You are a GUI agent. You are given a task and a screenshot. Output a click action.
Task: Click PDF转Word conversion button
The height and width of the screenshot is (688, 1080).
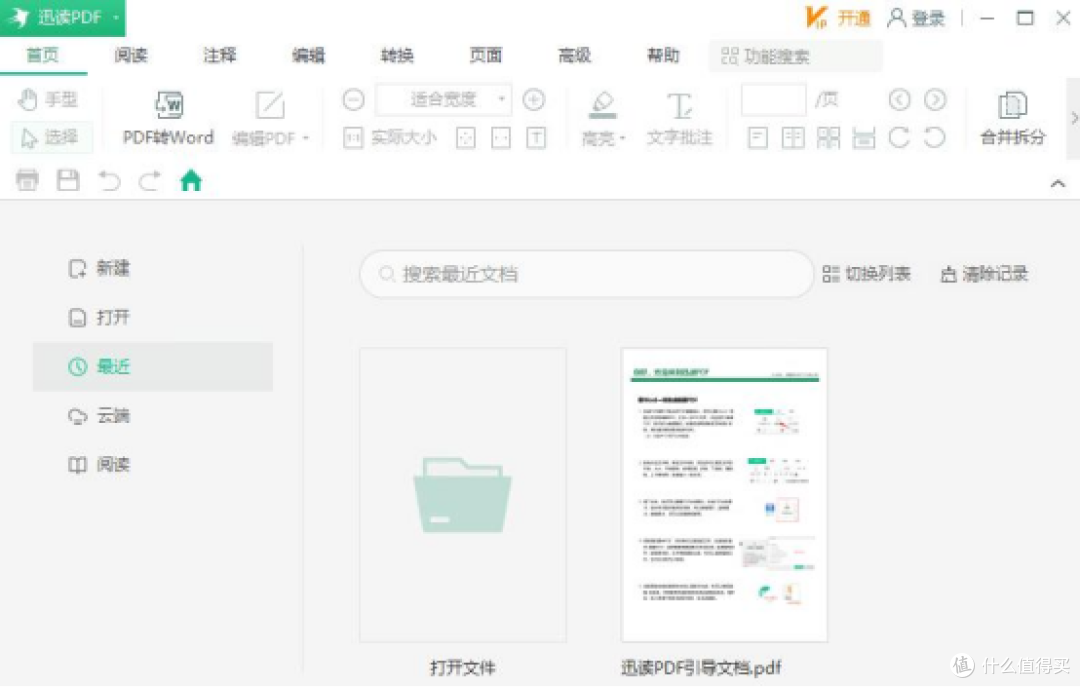(168, 118)
